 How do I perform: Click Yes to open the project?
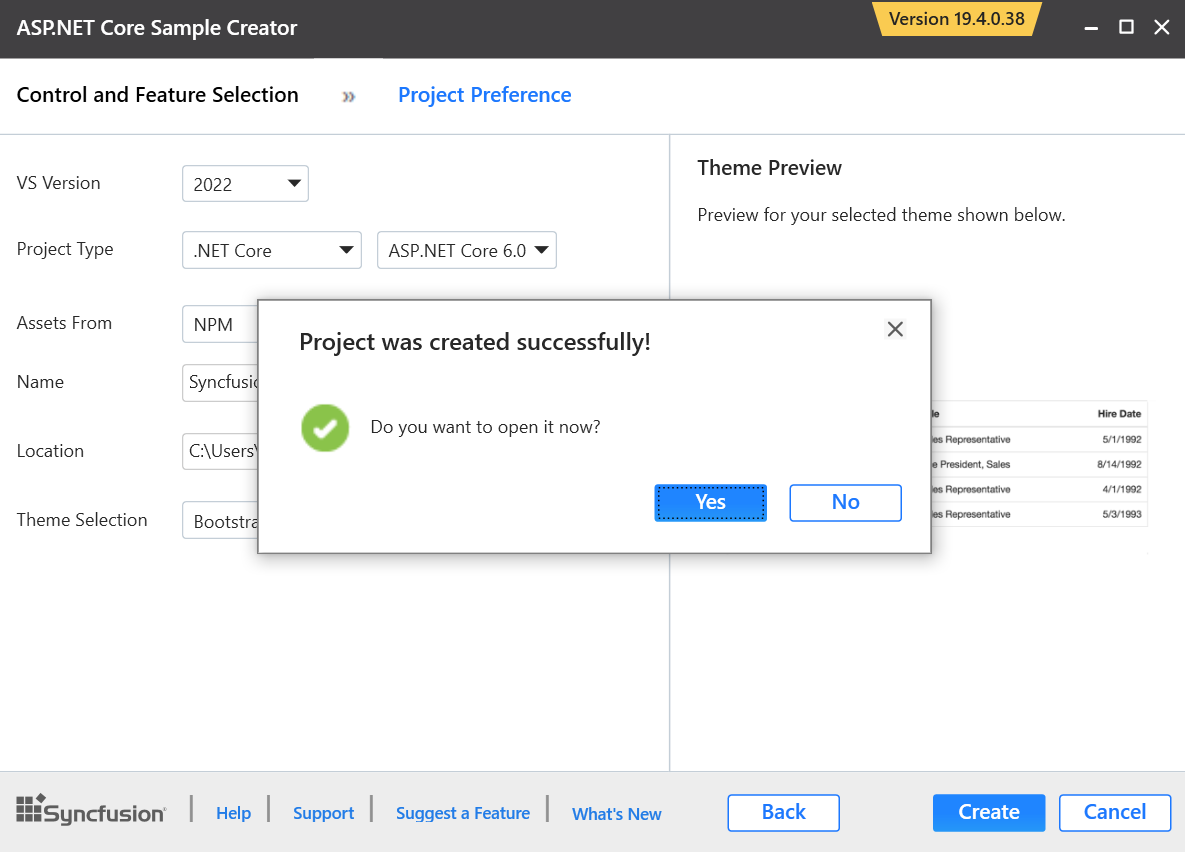710,503
